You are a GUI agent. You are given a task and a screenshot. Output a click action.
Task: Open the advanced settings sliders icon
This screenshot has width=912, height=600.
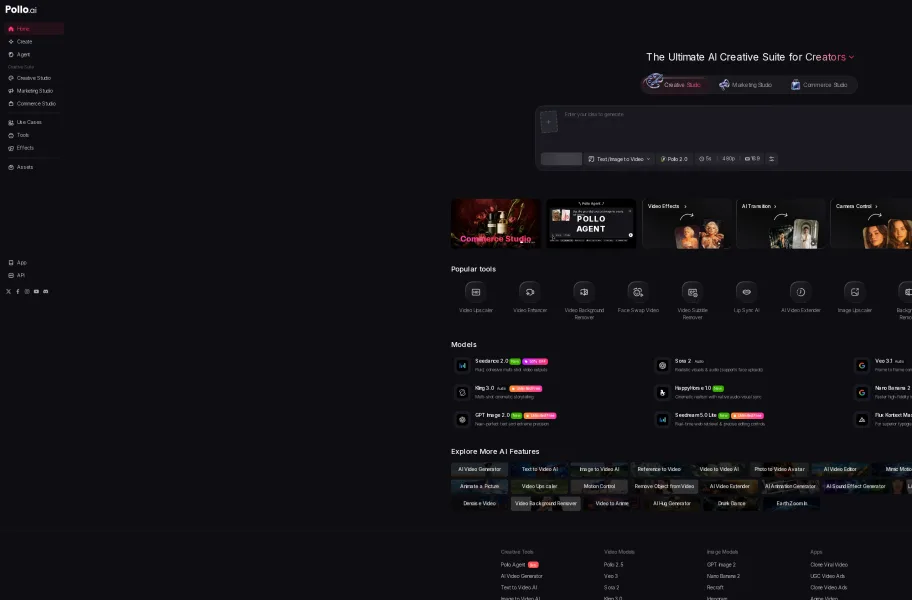coord(772,159)
